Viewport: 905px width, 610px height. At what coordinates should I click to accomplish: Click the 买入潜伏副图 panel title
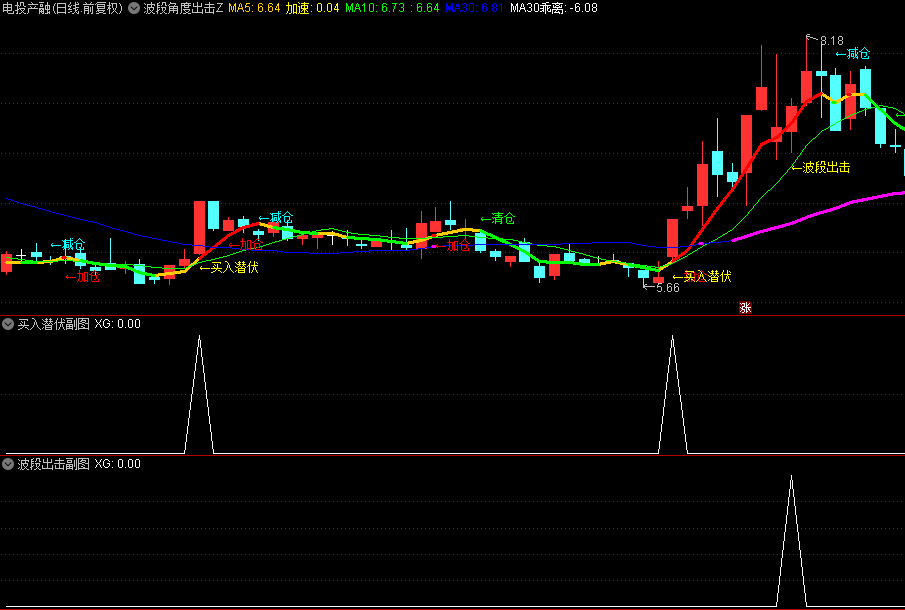click(54, 324)
